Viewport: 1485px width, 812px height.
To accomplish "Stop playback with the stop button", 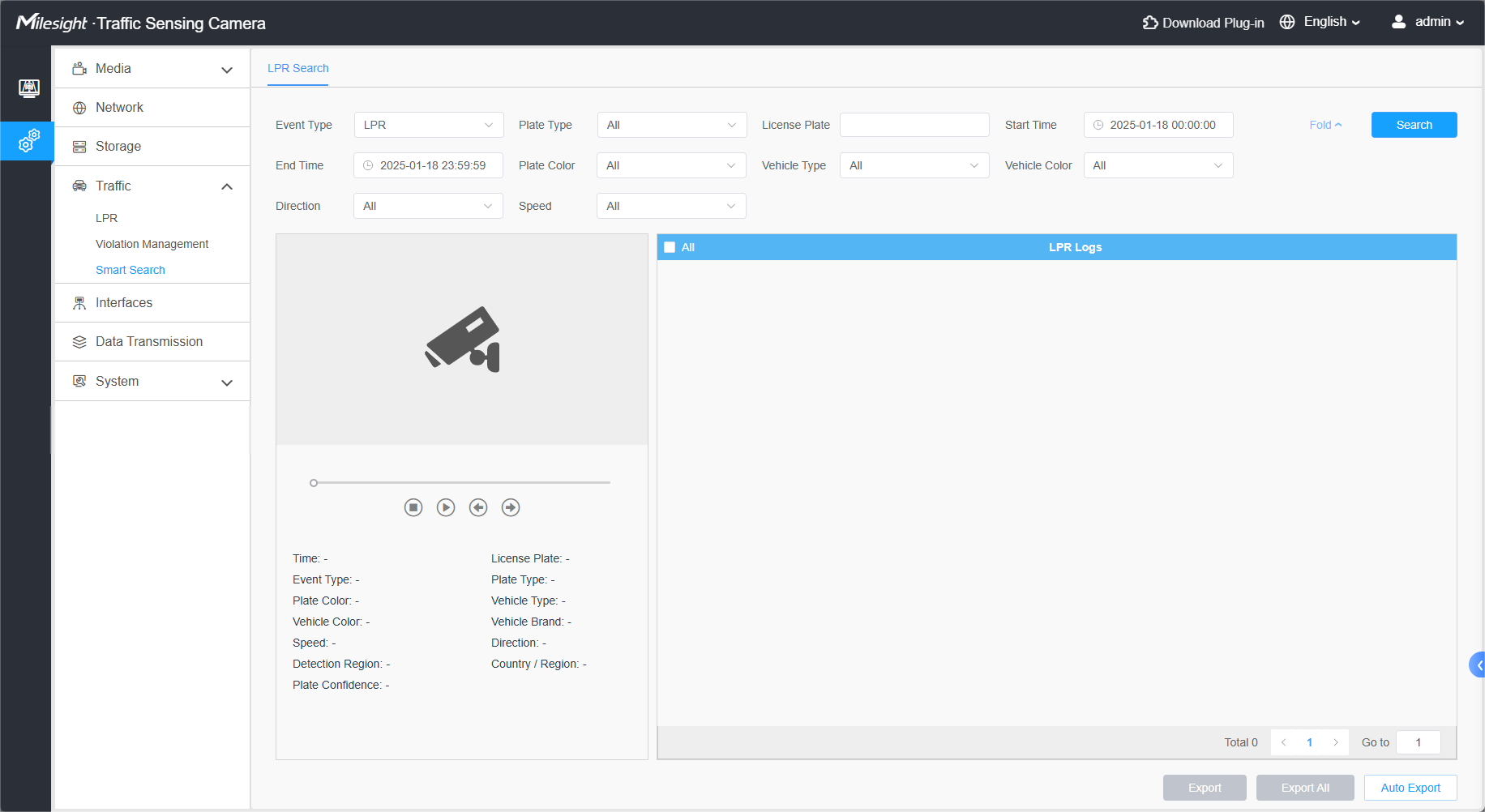I will pos(413,507).
